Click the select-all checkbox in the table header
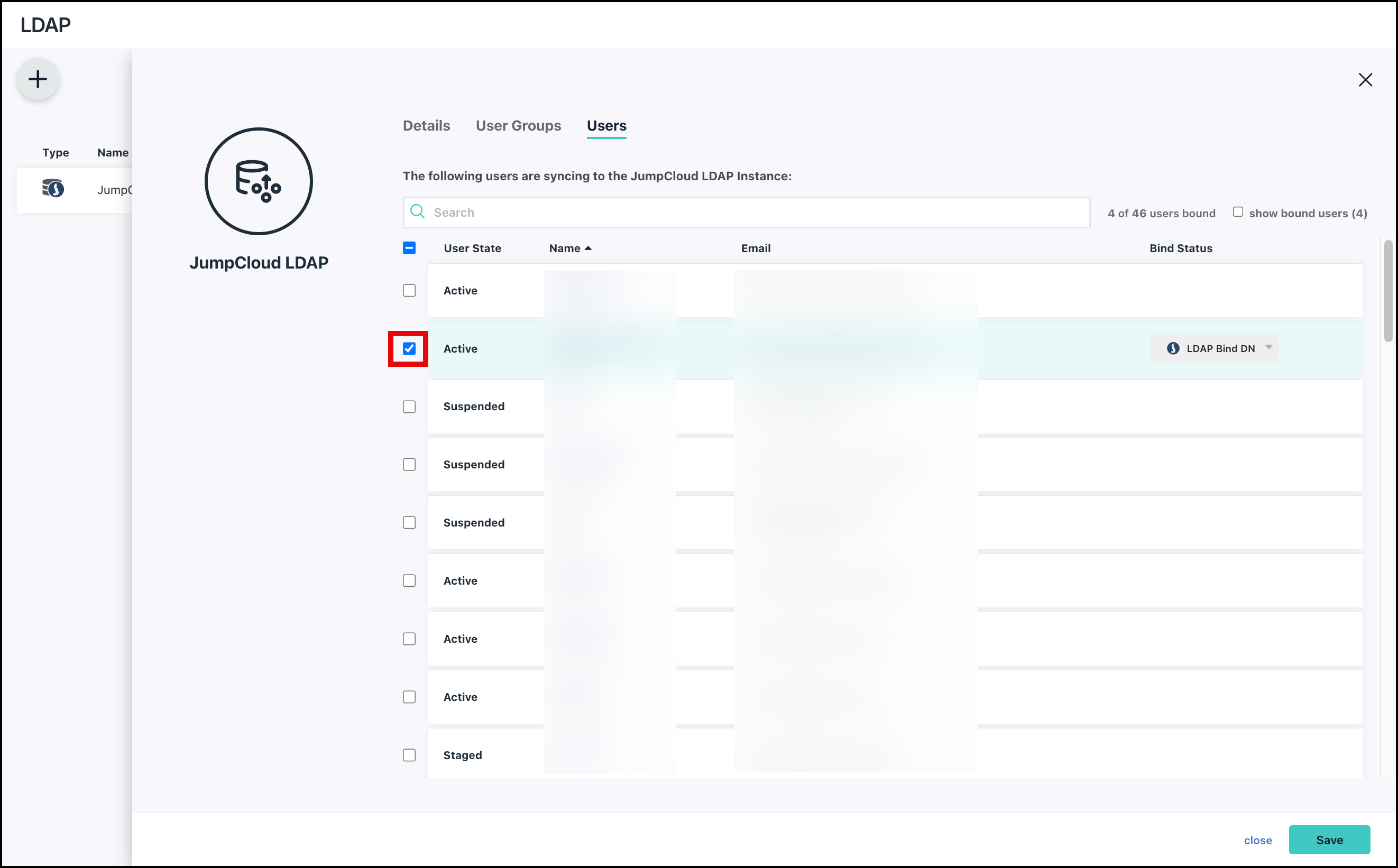 (x=409, y=248)
